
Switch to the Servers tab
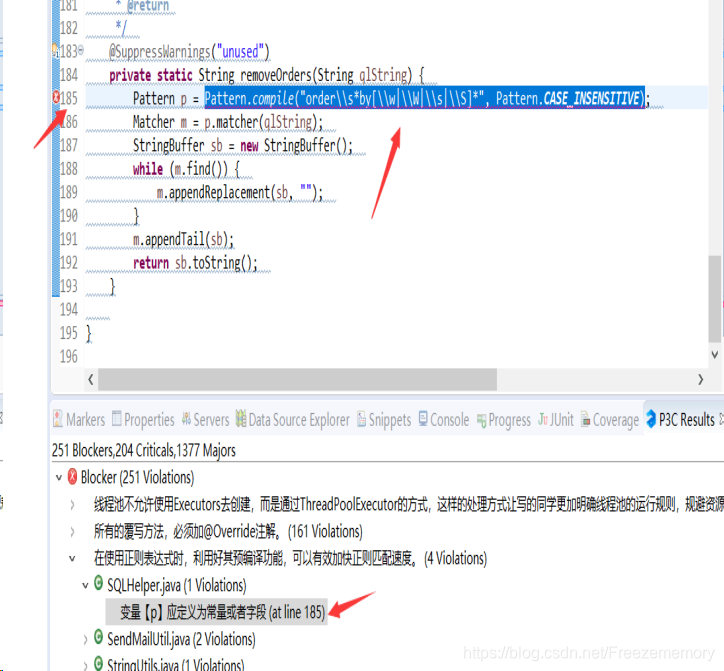205,420
